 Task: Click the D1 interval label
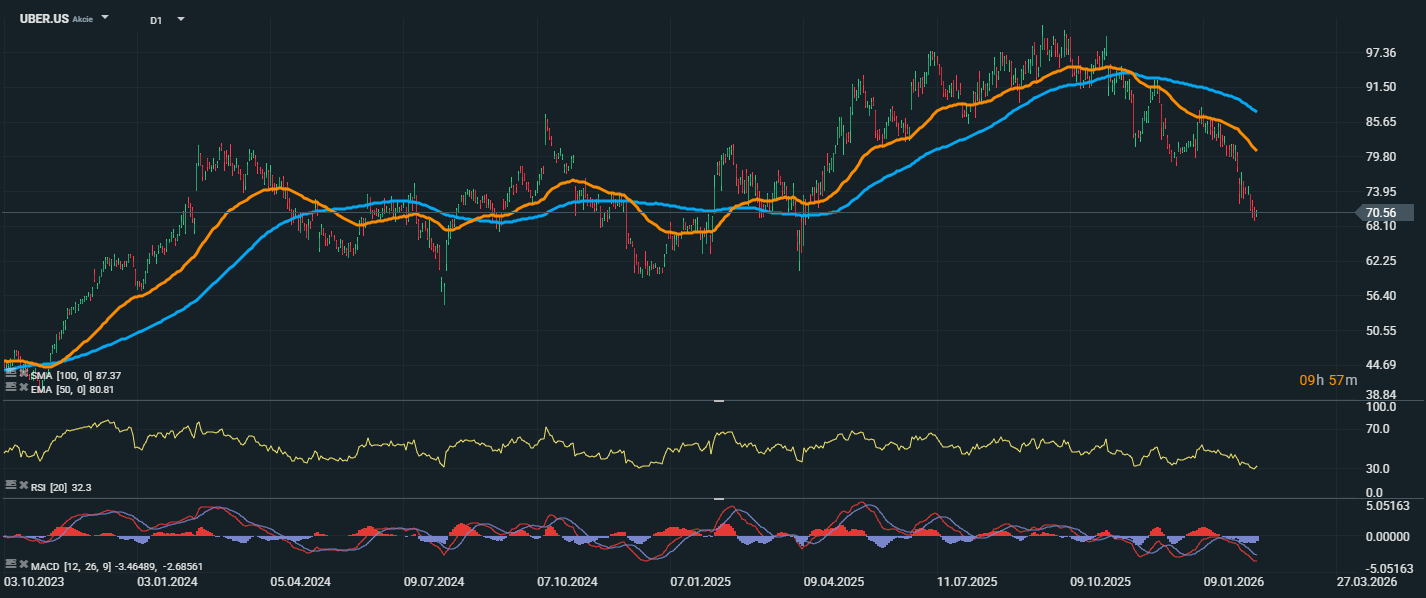156,20
